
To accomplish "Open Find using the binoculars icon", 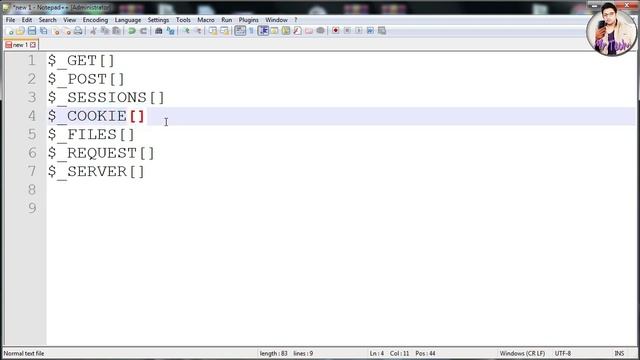I will pyautogui.click(x=159, y=31).
